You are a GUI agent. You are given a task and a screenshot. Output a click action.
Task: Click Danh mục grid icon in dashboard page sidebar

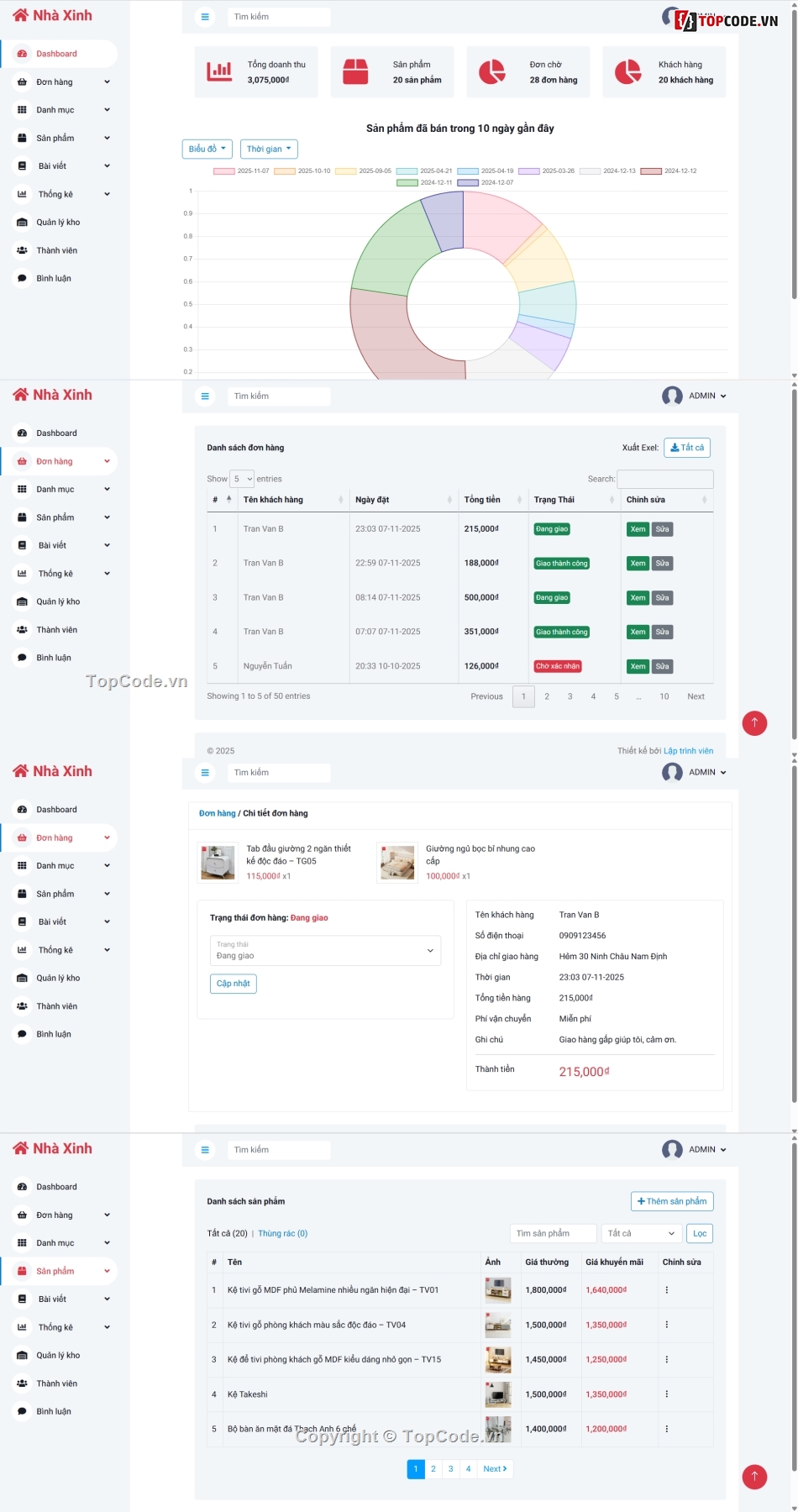point(22,110)
